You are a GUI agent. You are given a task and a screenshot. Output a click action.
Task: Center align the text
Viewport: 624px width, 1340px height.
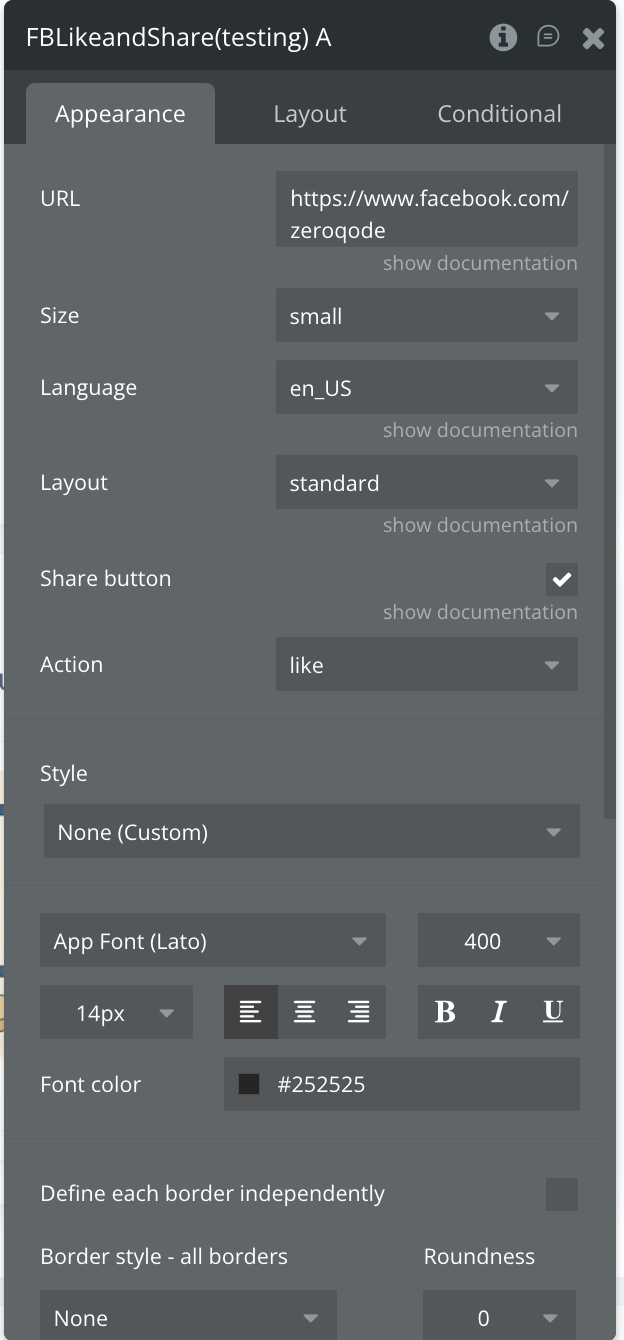(x=305, y=1012)
